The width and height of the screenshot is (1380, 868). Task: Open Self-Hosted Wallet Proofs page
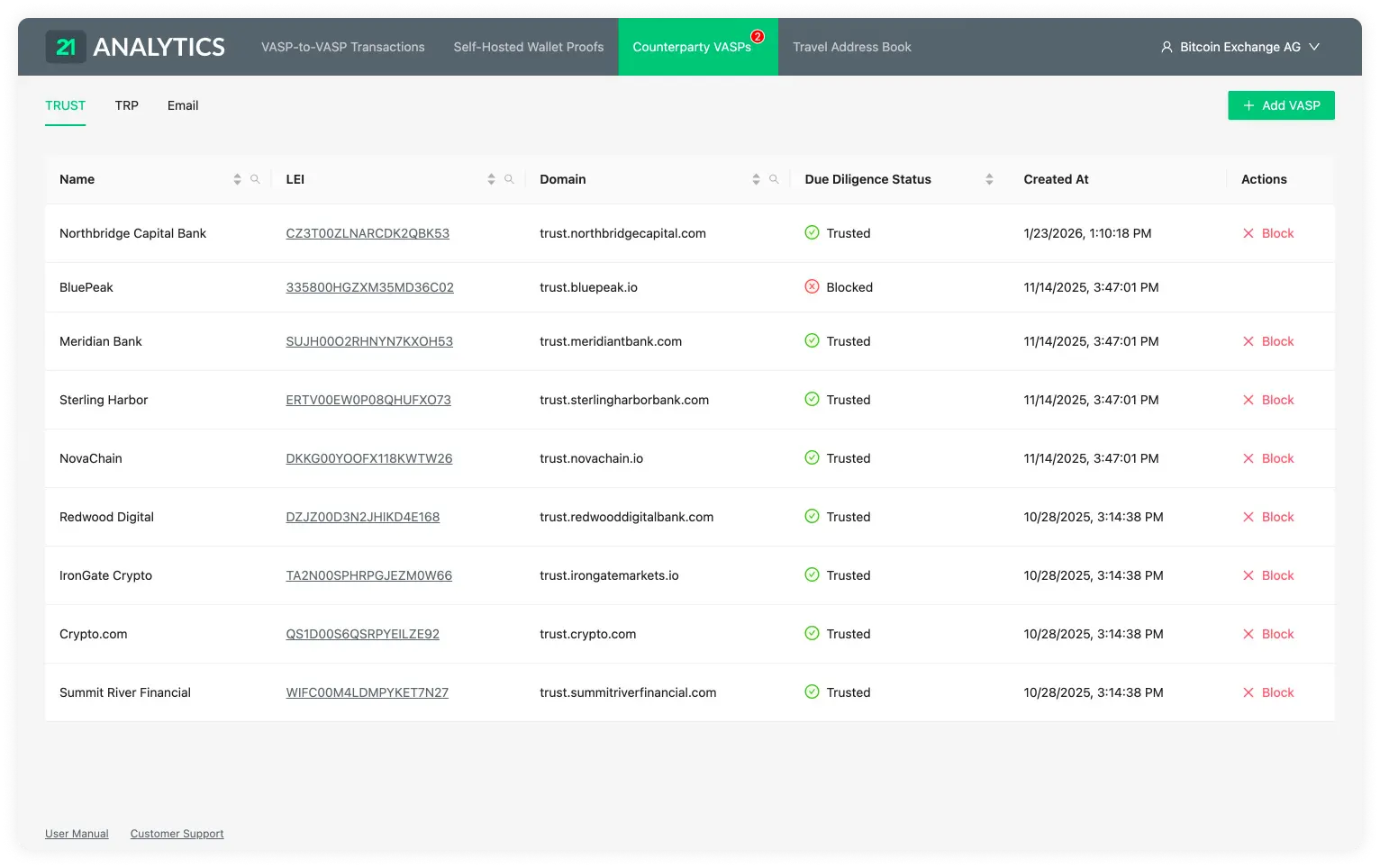click(529, 47)
